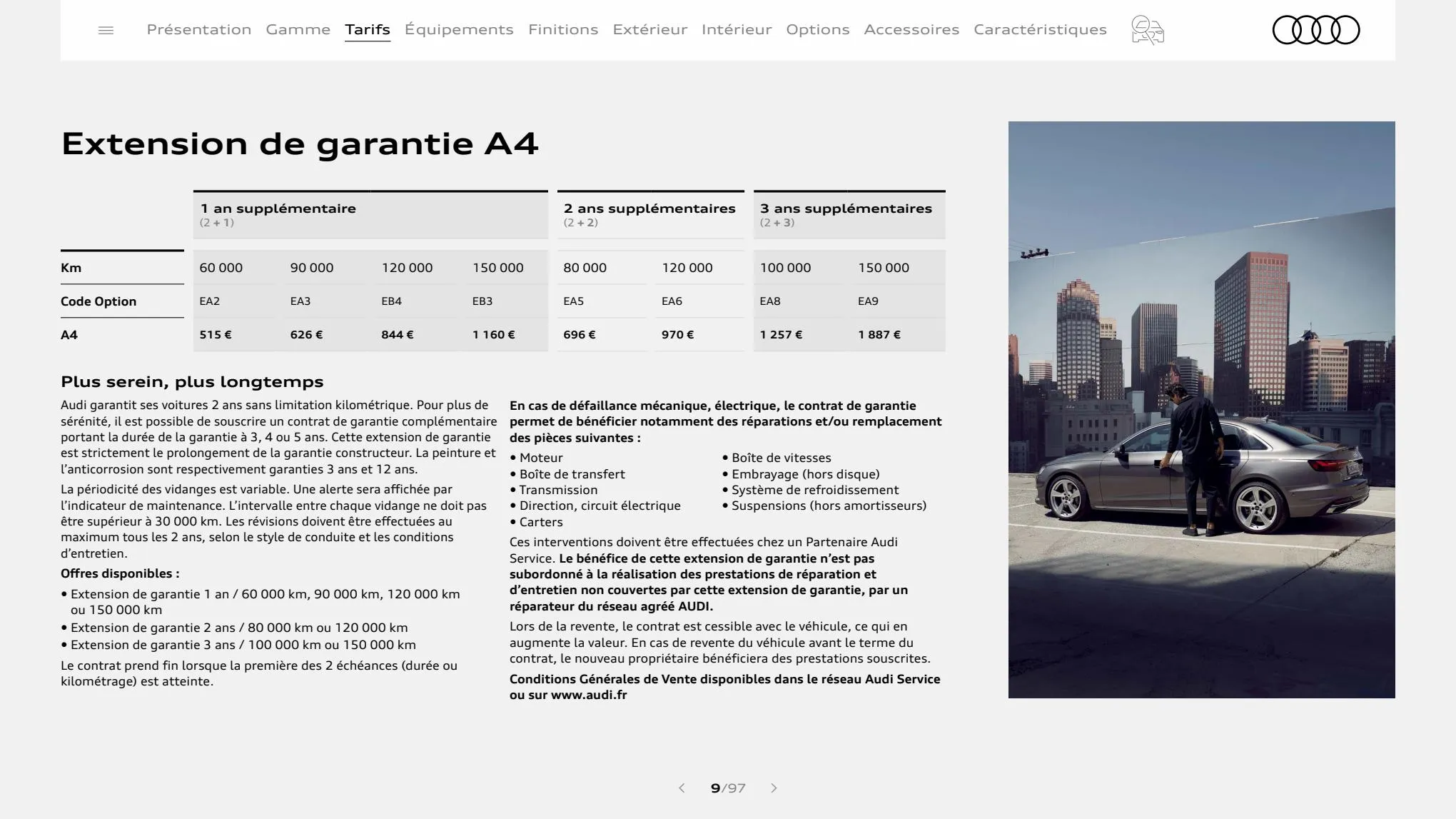Click the 100 000 km cell
Screen dimensions: 1456x819
coord(785,268)
